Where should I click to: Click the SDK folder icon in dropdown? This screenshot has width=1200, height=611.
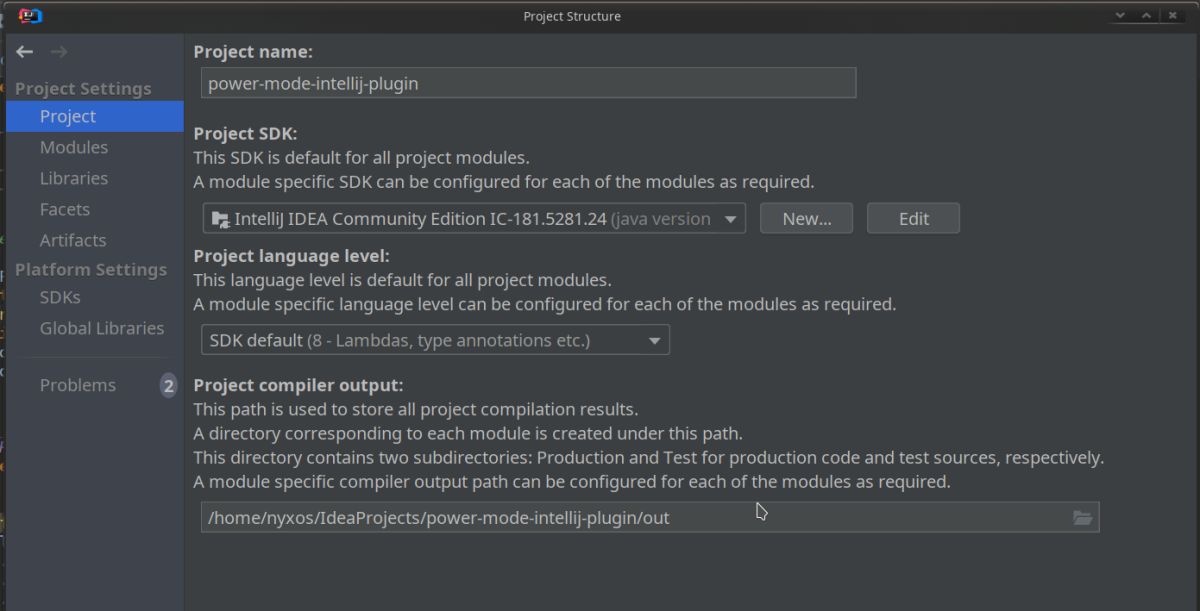(x=219, y=219)
